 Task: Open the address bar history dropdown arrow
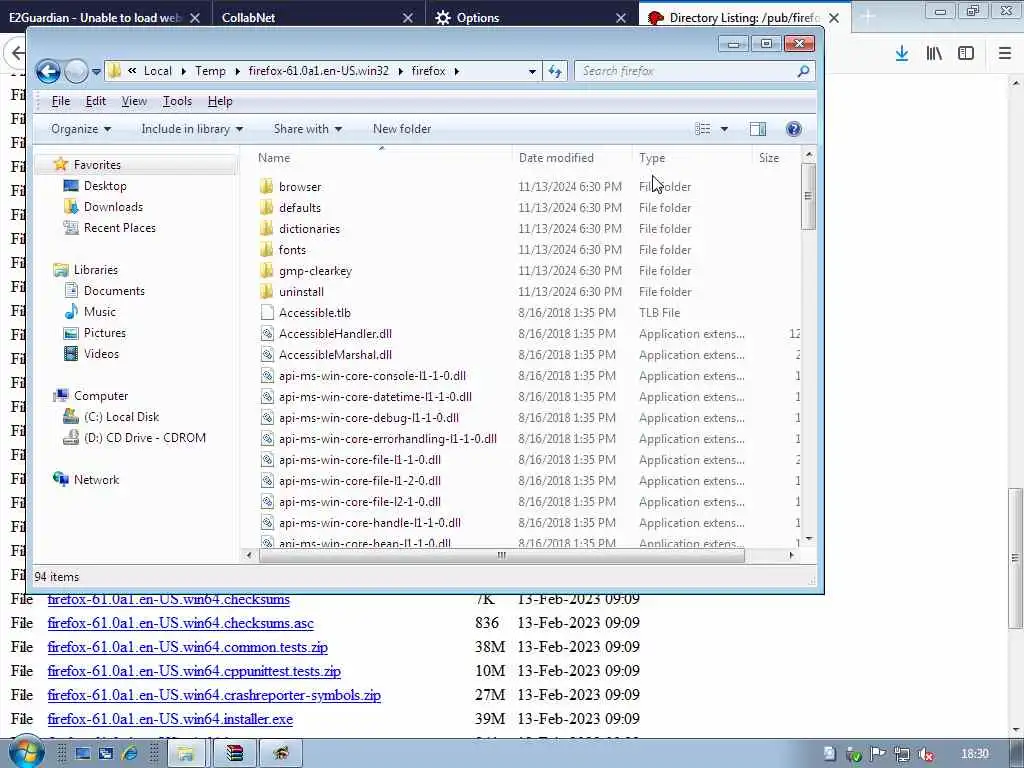532,71
